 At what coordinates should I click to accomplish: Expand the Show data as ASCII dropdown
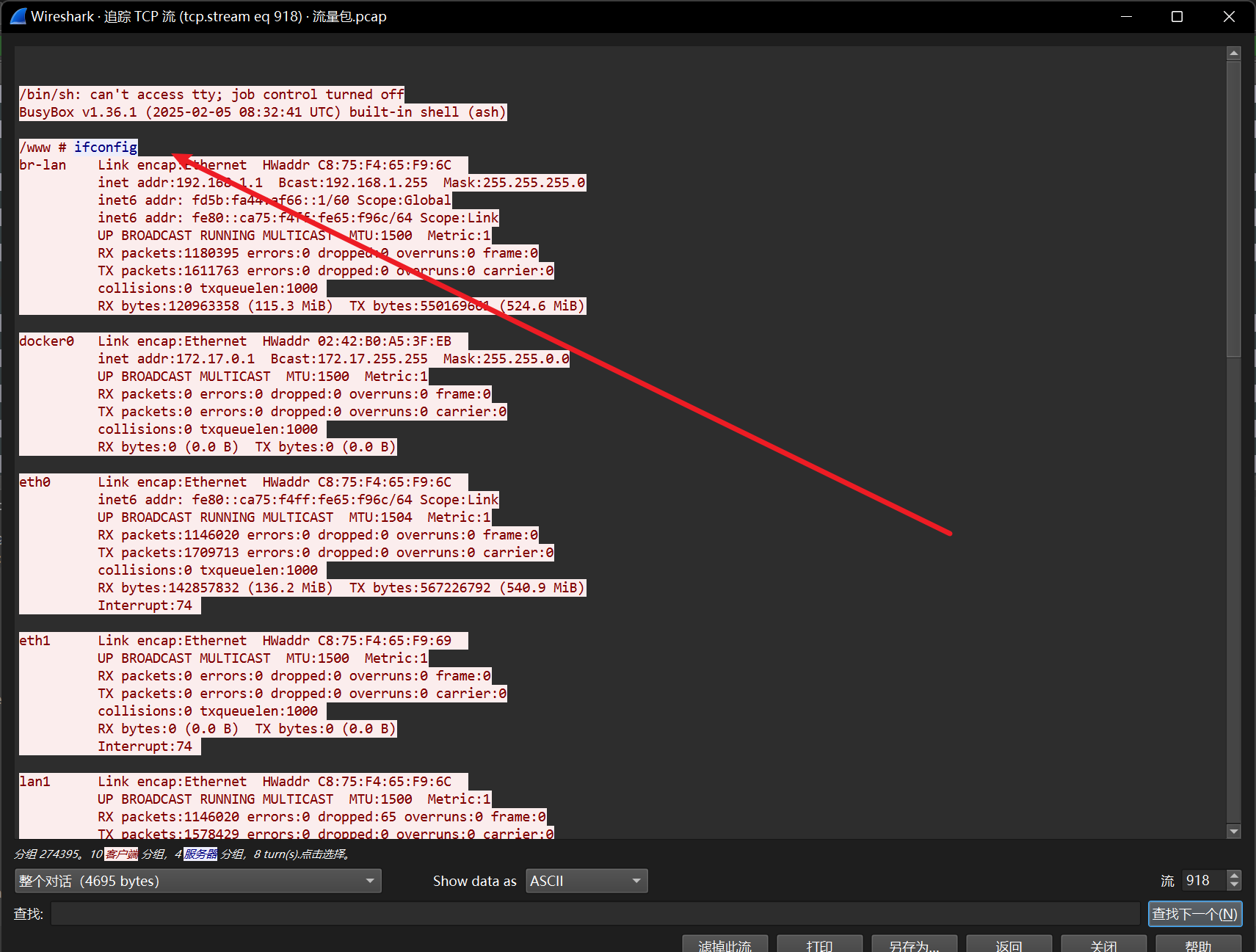pyautogui.click(x=587, y=881)
